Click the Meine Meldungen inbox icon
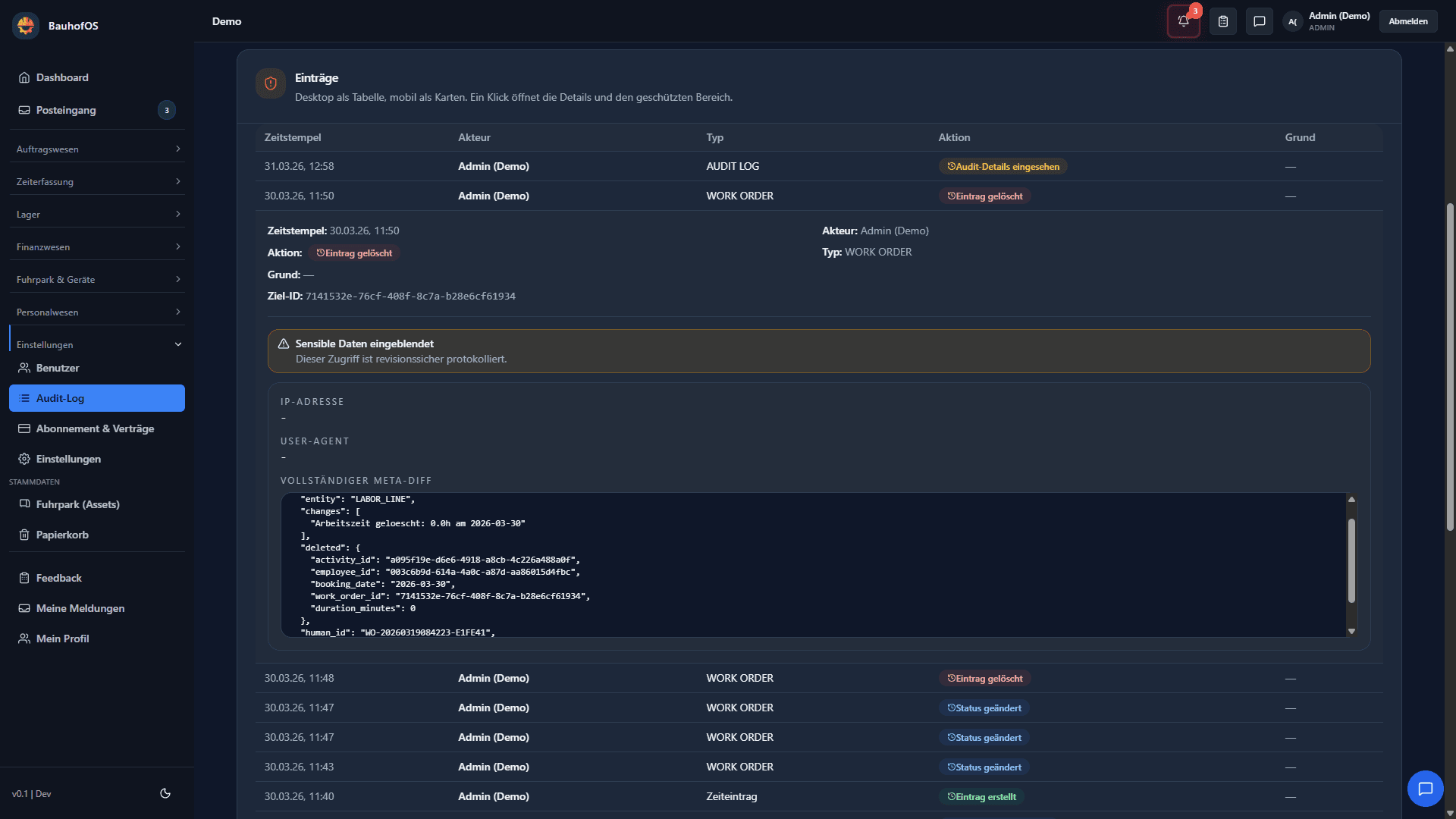The height and width of the screenshot is (819, 1456). click(24, 608)
